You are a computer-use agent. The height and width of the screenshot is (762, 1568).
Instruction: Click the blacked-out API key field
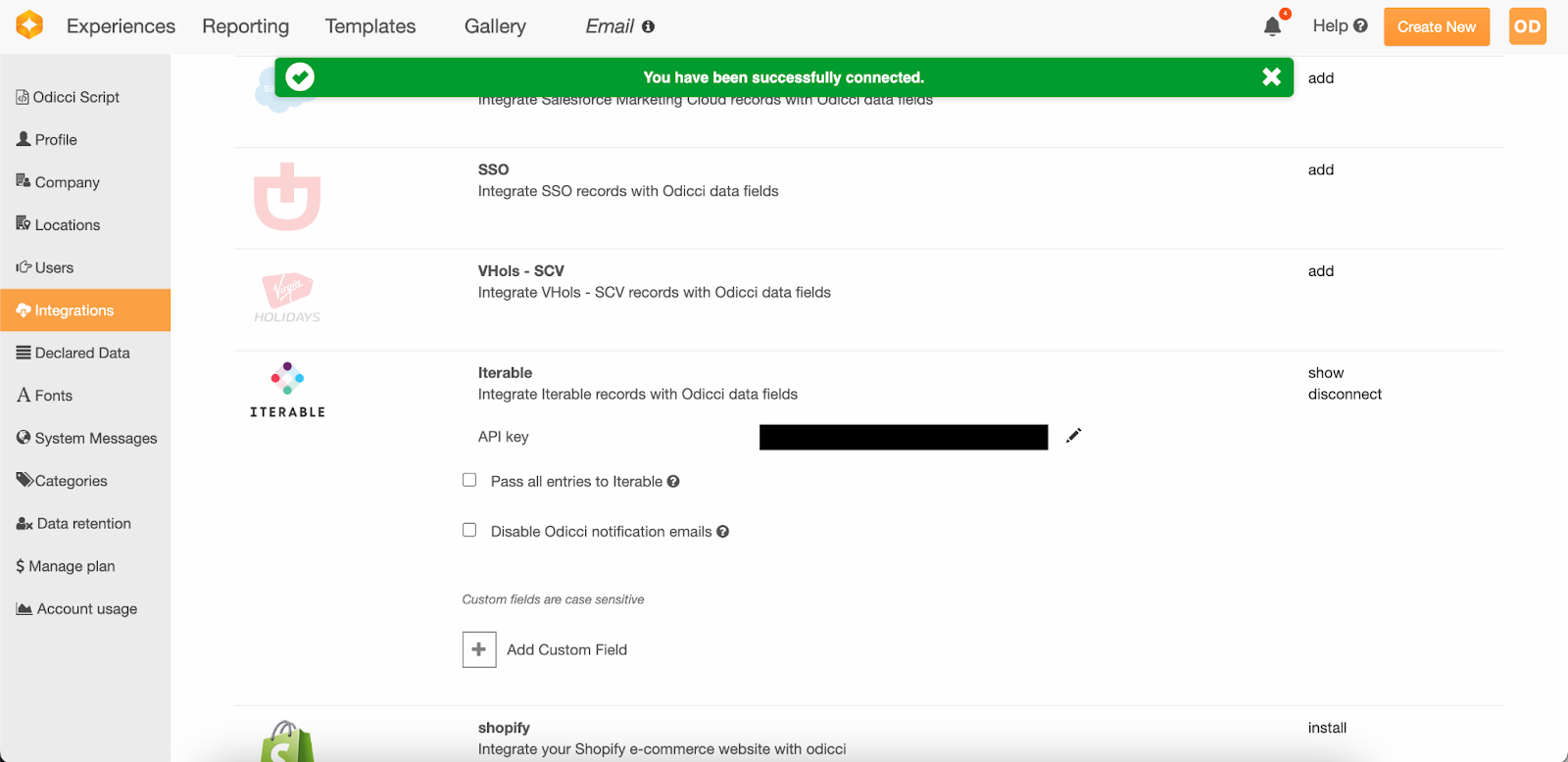coord(903,437)
